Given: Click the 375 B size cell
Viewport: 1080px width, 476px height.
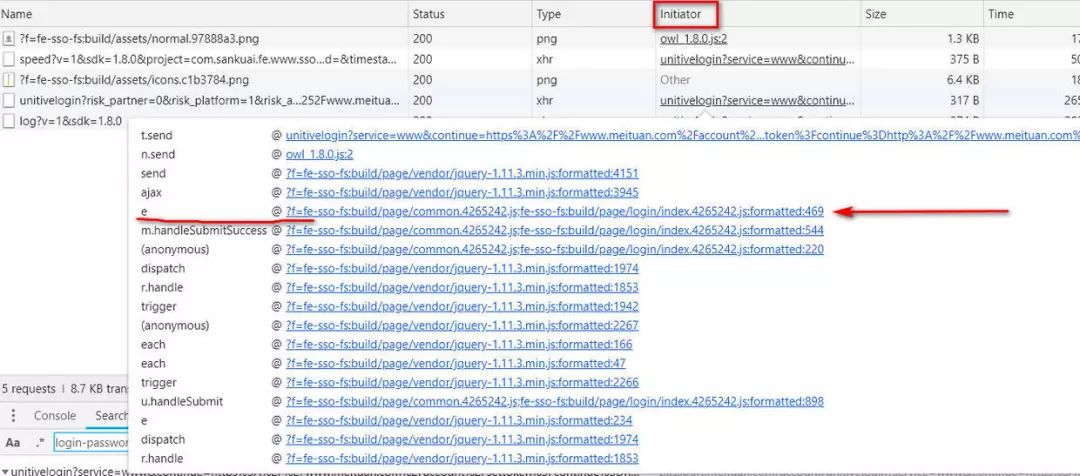Looking at the screenshot, I should click(x=962, y=60).
